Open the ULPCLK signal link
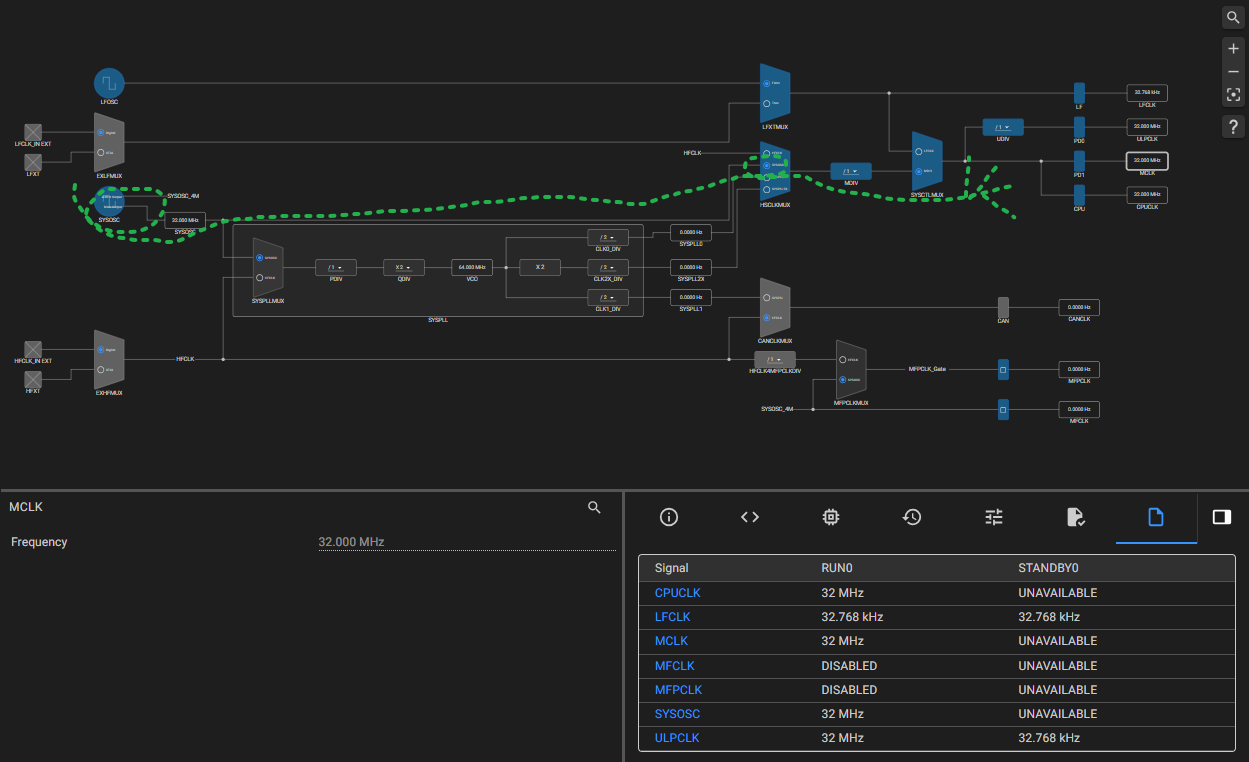This screenshot has height=762, width=1249. point(677,738)
